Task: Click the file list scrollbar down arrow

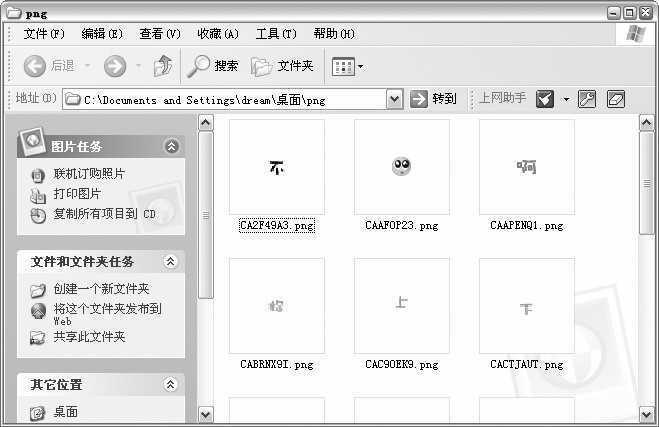Action: (646, 413)
